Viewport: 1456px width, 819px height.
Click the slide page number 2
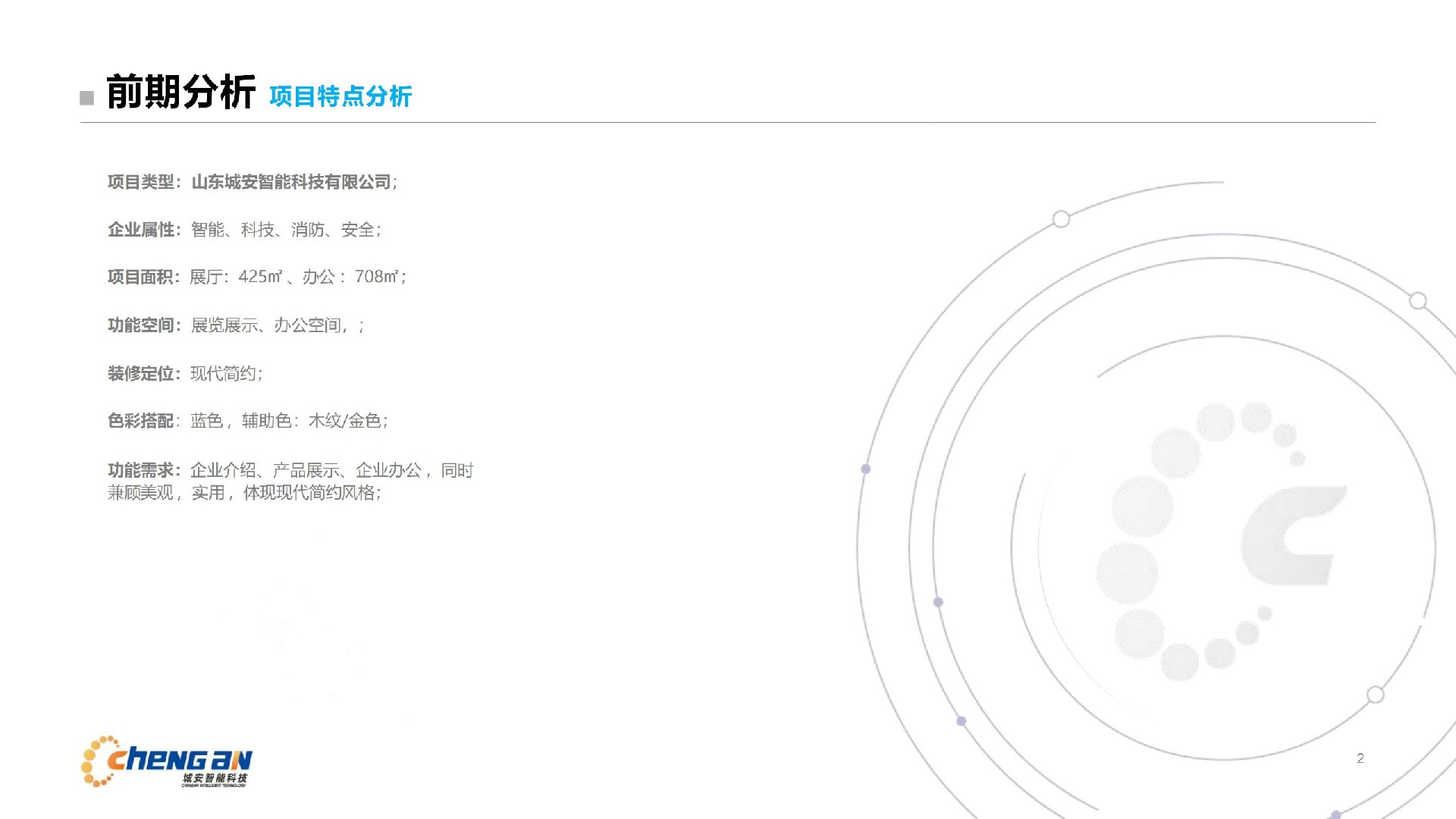[x=1360, y=758]
